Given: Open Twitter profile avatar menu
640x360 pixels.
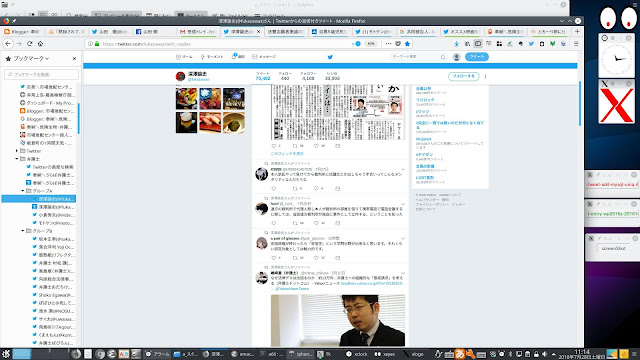Looking at the screenshot, I should click(x=456, y=57).
